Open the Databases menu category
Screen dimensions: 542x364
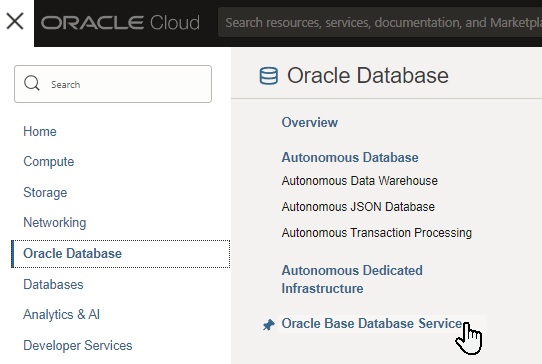53,284
